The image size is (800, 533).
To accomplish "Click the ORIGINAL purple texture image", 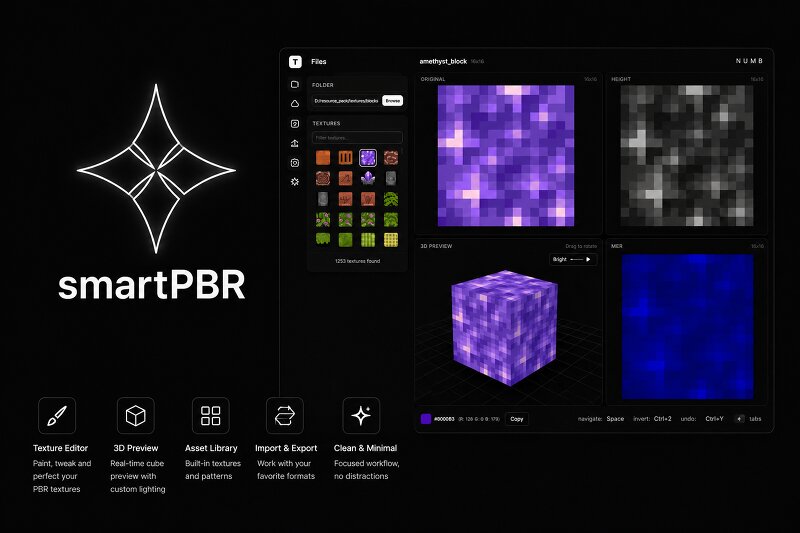I will (x=506, y=156).
